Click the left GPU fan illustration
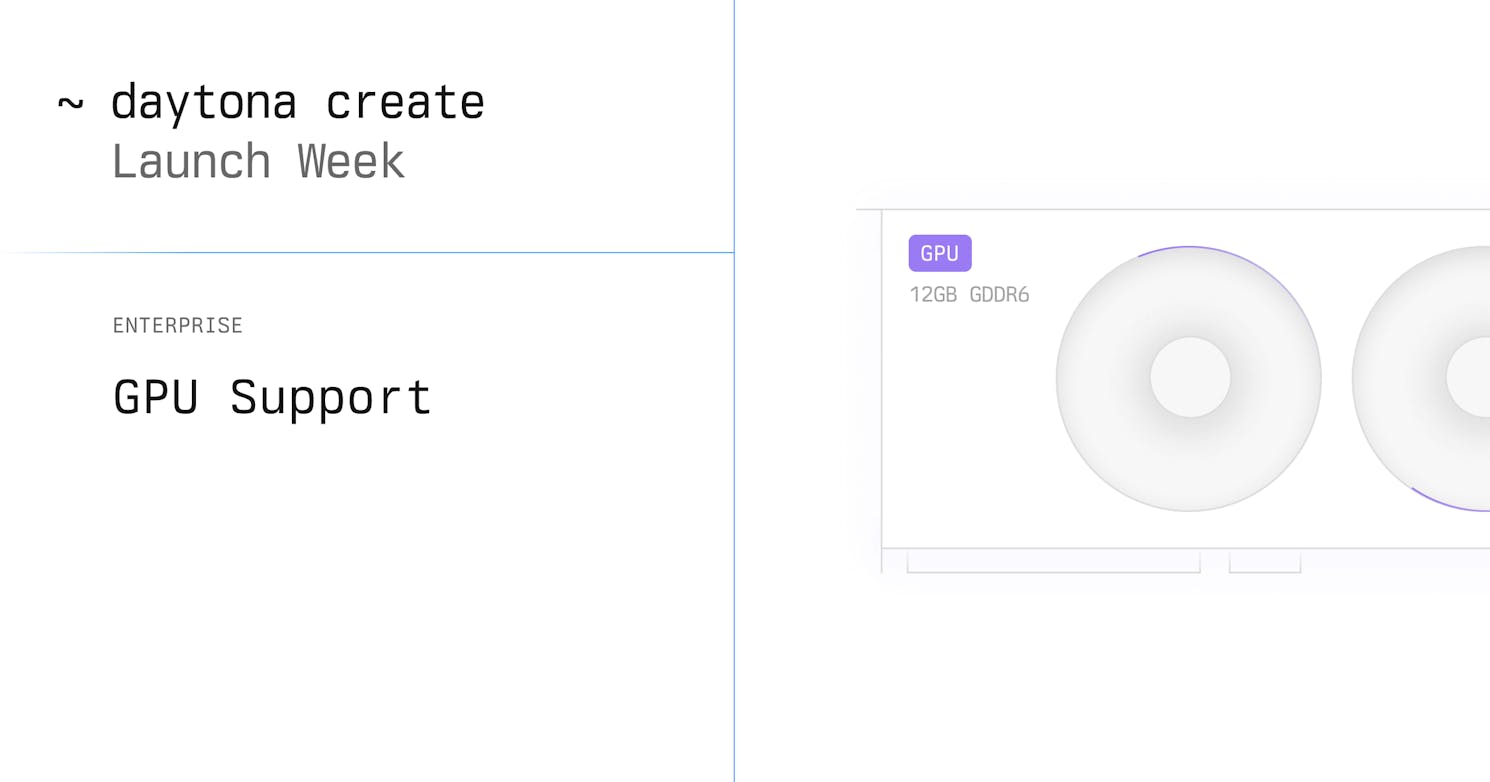The height and width of the screenshot is (782, 1490). coord(1189,378)
